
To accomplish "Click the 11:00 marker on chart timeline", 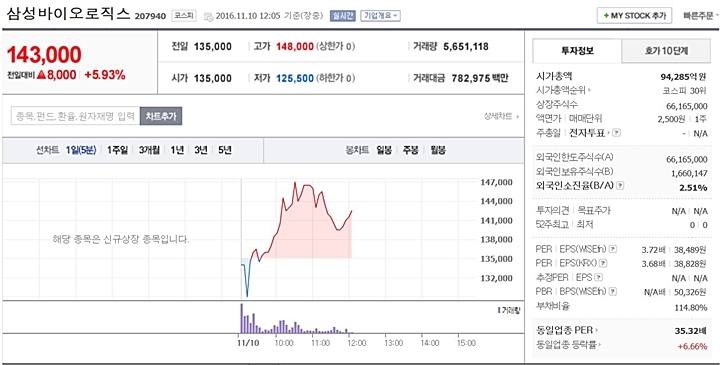I will coord(321,343).
